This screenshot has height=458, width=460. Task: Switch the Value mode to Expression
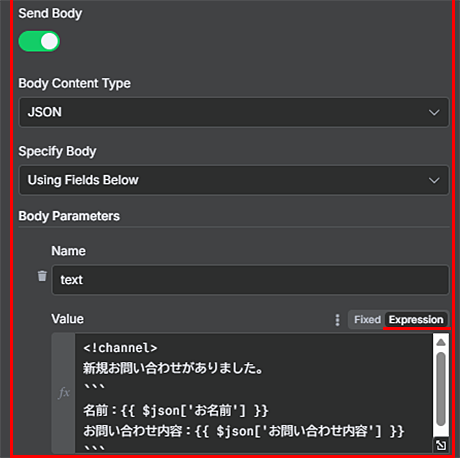416,320
